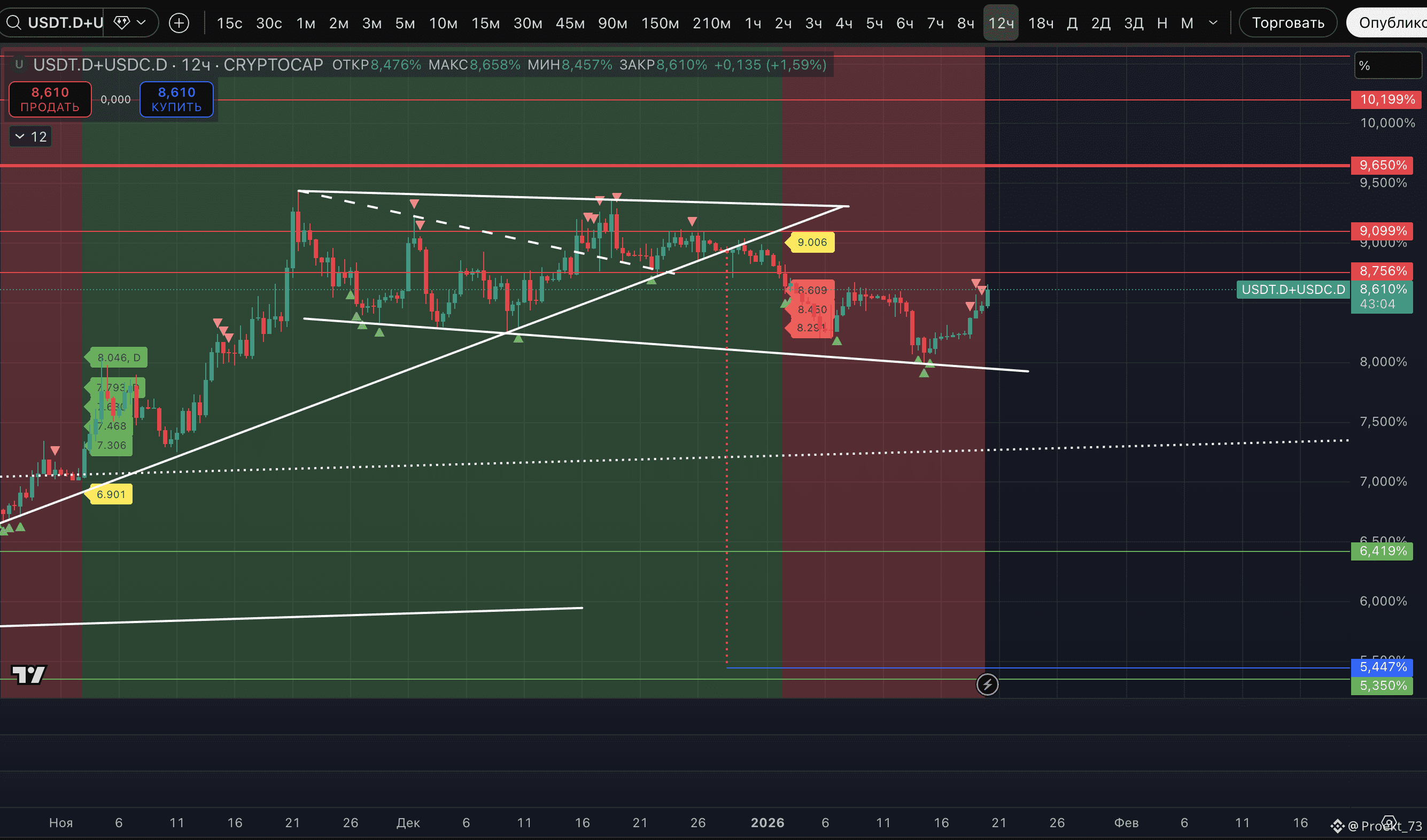Open the percent scale mode field

coord(1387,66)
